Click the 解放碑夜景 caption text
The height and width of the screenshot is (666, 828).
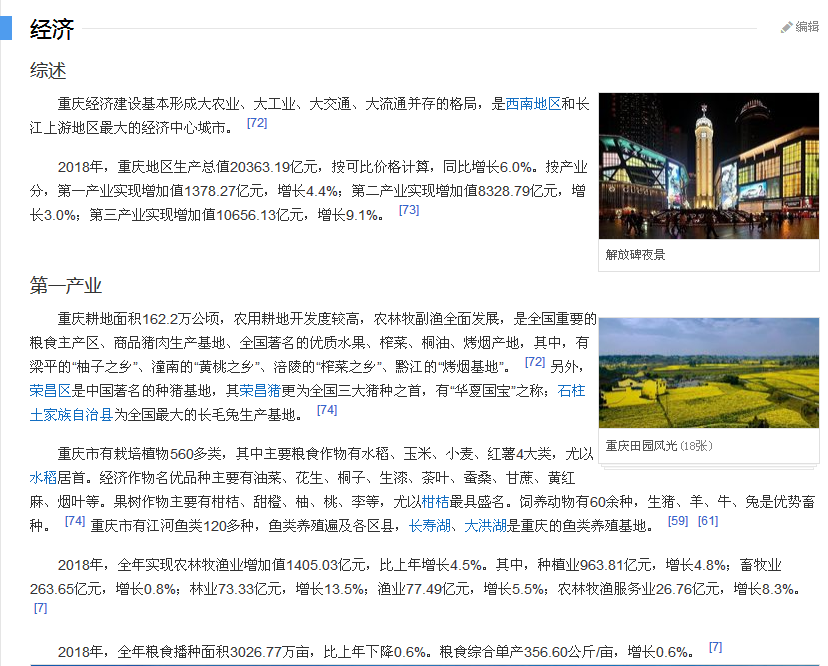(x=635, y=255)
